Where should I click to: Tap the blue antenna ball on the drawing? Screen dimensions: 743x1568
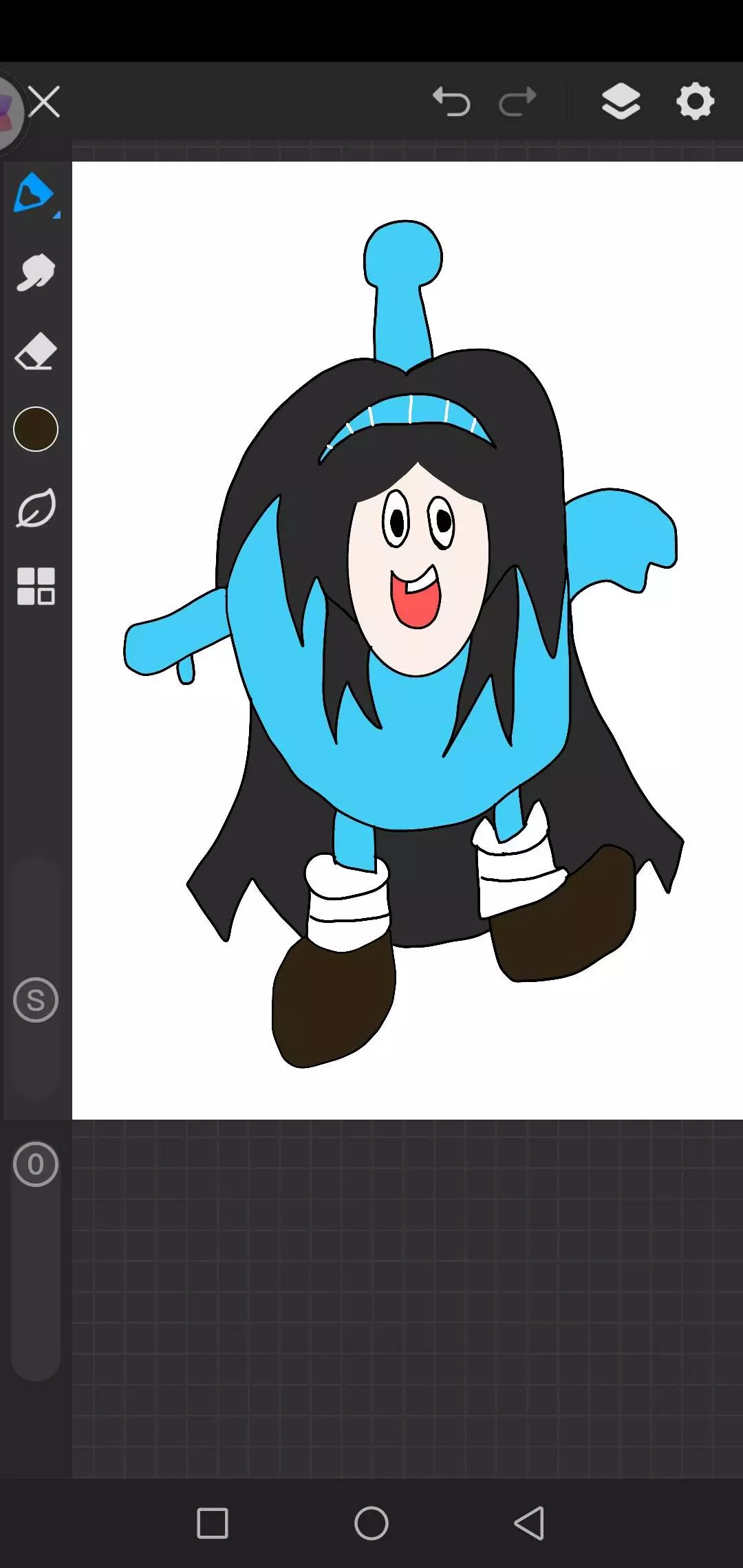click(x=403, y=254)
